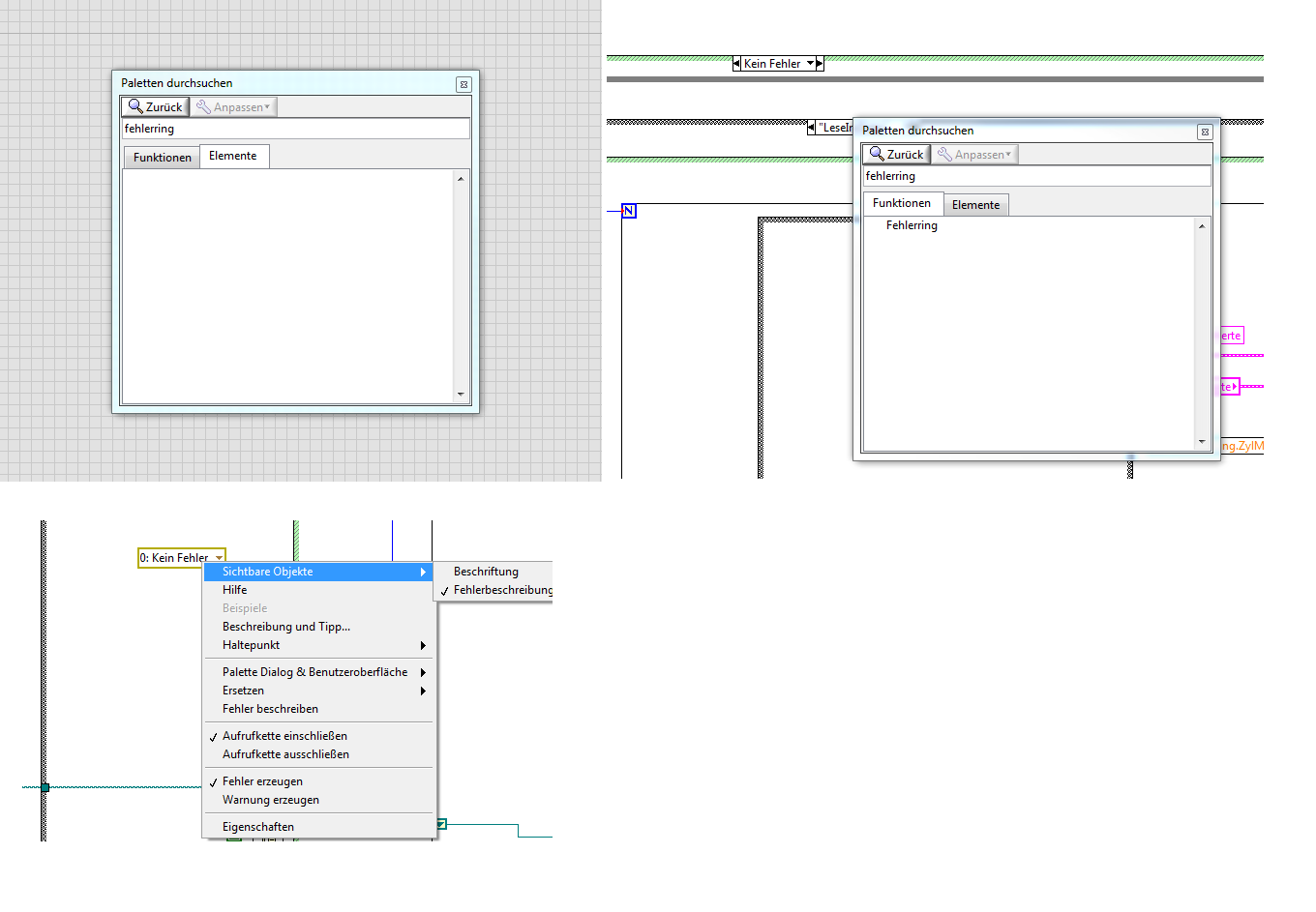Choose Hilfe from the context menu

click(318, 590)
